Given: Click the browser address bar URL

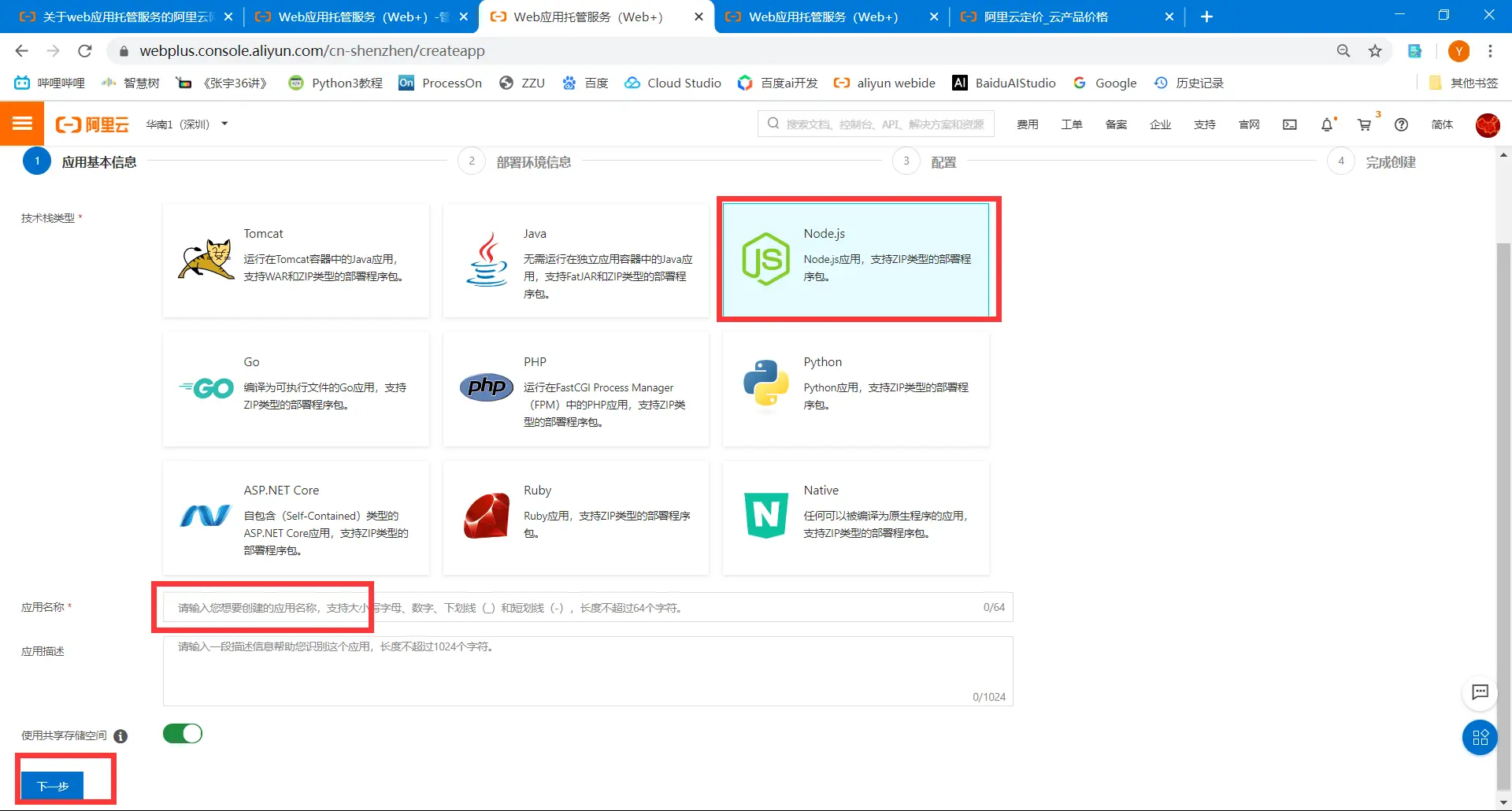Looking at the screenshot, I should click(x=312, y=51).
